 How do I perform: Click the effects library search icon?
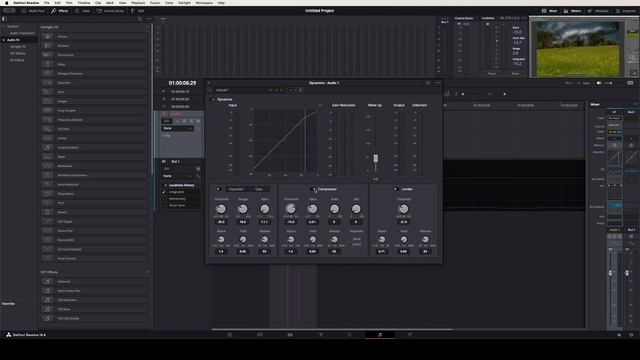[140, 19]
